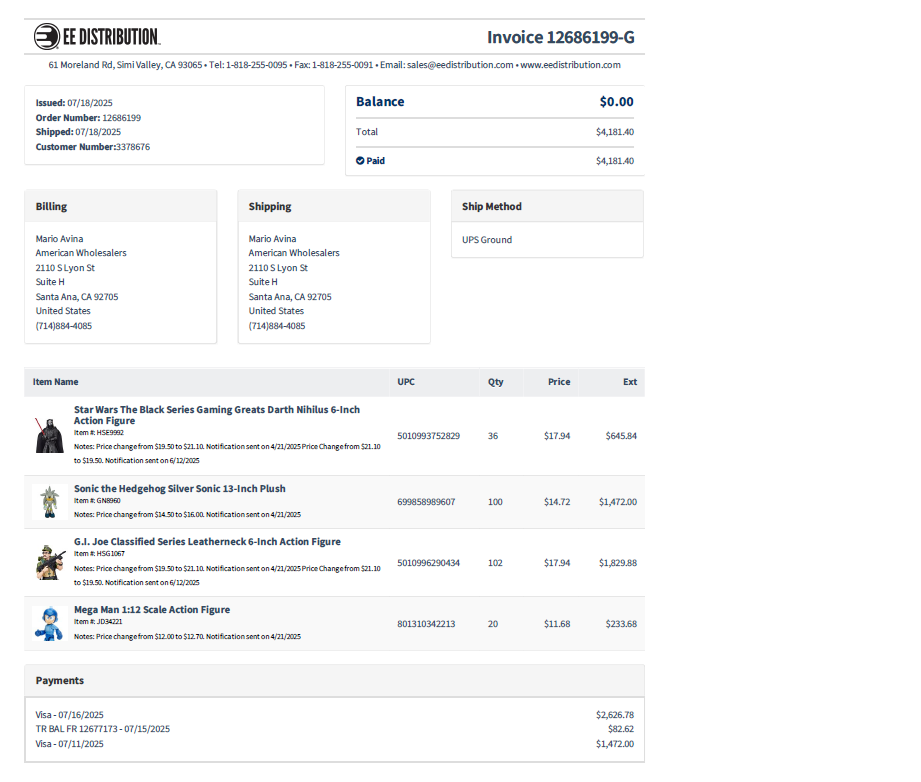Open Mega Man 1:12 Scale item title

coord(152,610)
